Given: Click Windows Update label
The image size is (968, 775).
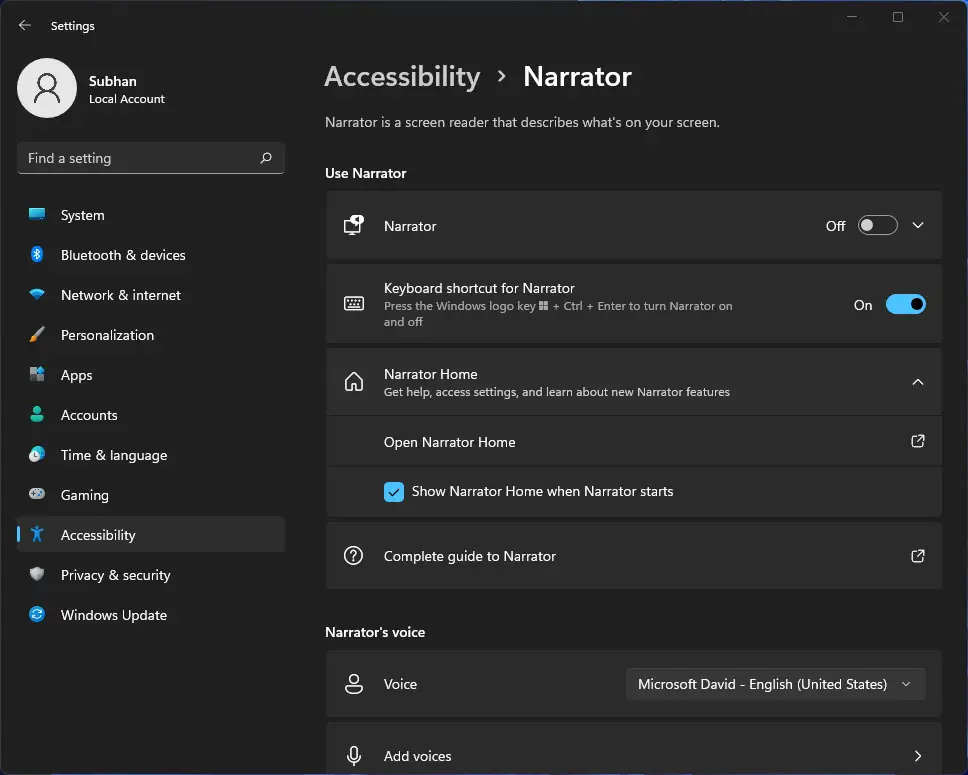Looking at the screenshot, I should pyautogui.click(x=114, y=615).
